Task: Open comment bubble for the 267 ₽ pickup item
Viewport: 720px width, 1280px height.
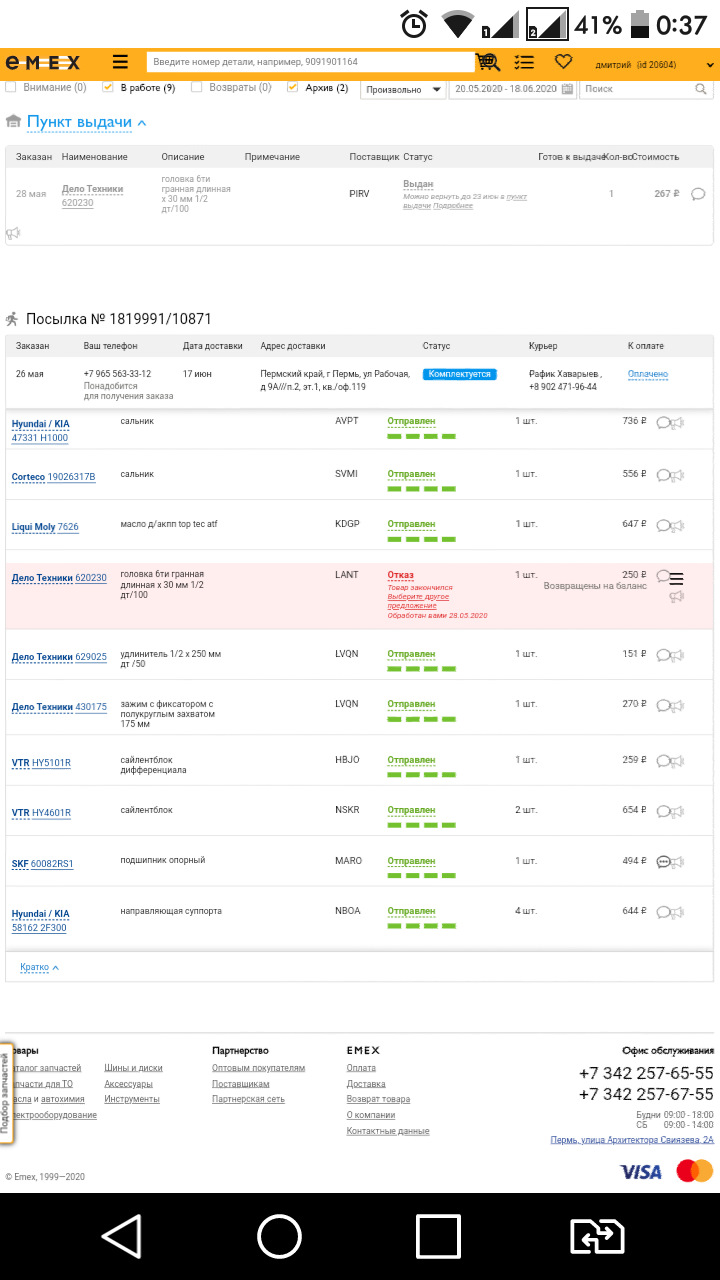Action: coord(698,194)
